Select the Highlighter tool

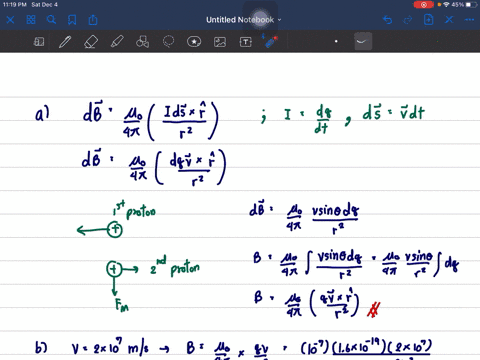[117, 42]
